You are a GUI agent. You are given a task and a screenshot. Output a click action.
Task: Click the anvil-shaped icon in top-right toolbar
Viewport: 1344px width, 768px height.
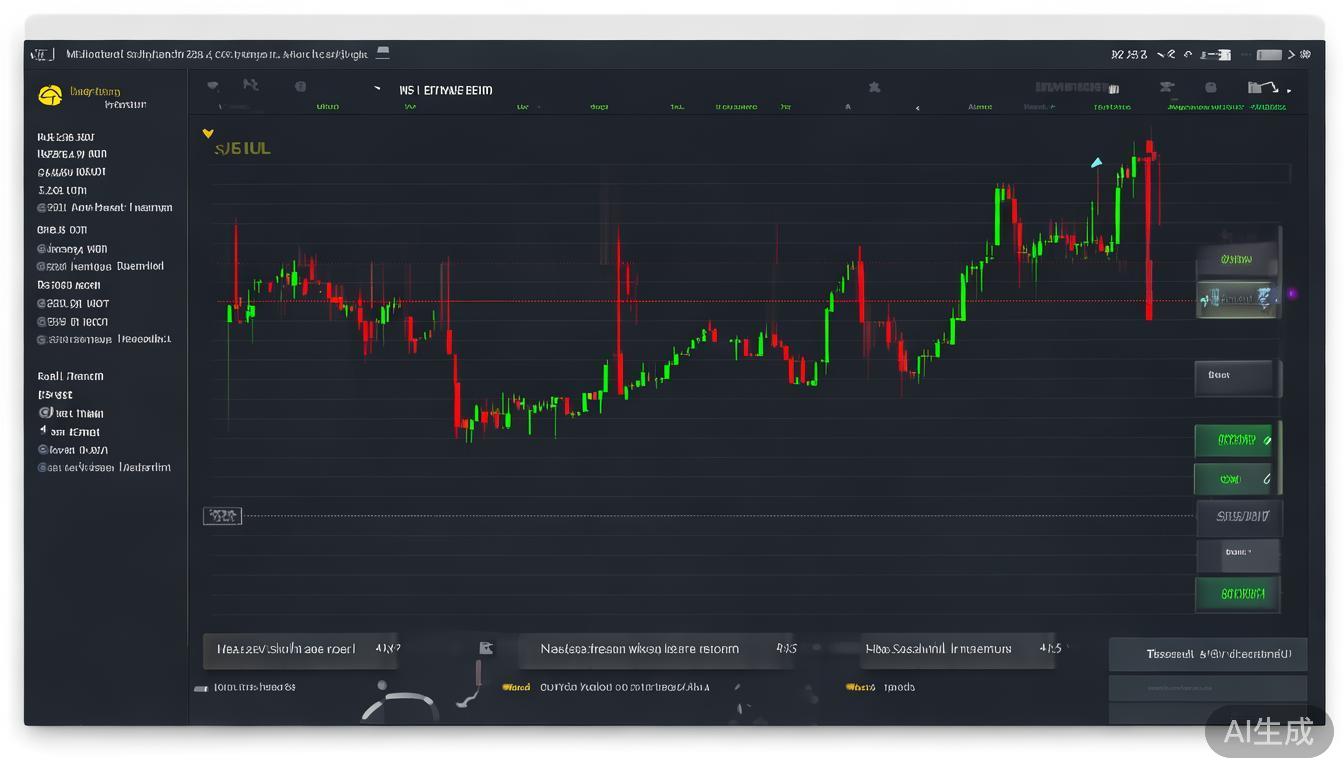pyautogui.click(x=1167, y=87)
